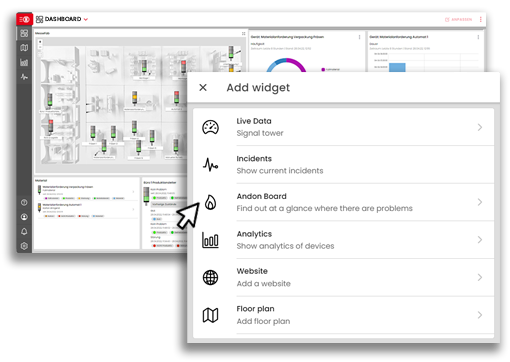Click the purple legend dot in donut widget
This screenshot has height=362, width=510.
click(323, 69)
